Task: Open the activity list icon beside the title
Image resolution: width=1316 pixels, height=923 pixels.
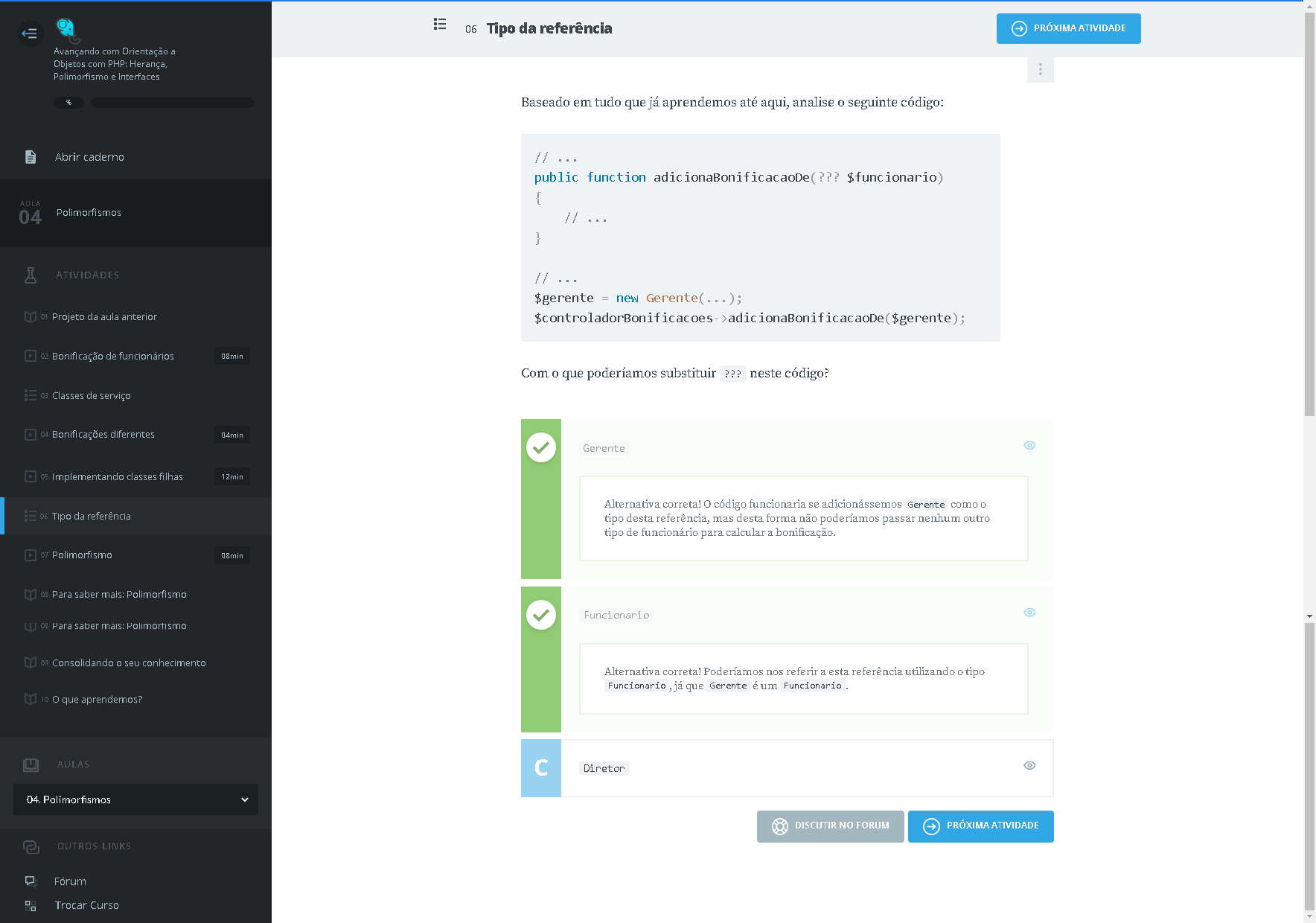Action: tap(440, 25)
